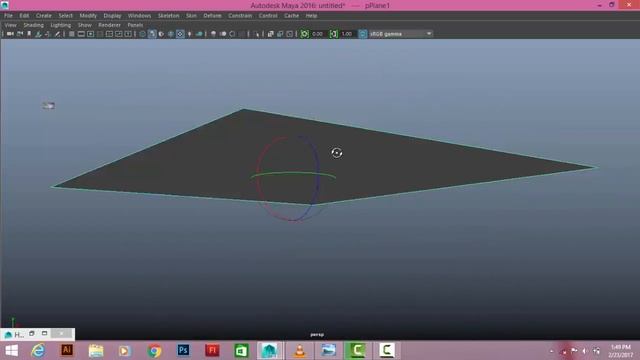
Task: Click the Lock Camera icon
Action: [x=20, y=34]
